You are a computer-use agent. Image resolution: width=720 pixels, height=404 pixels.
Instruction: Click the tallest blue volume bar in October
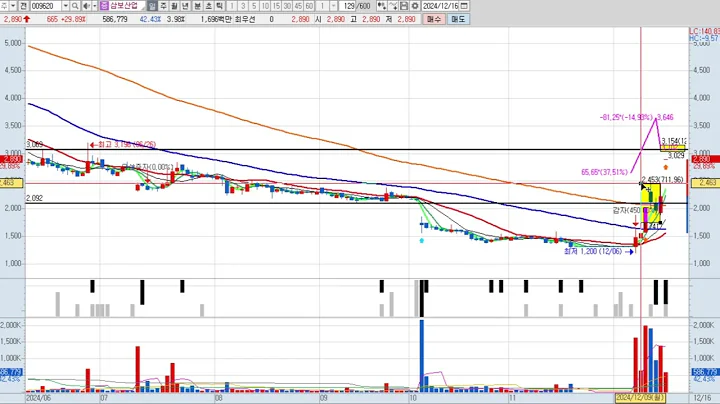[x=422, y=356]
